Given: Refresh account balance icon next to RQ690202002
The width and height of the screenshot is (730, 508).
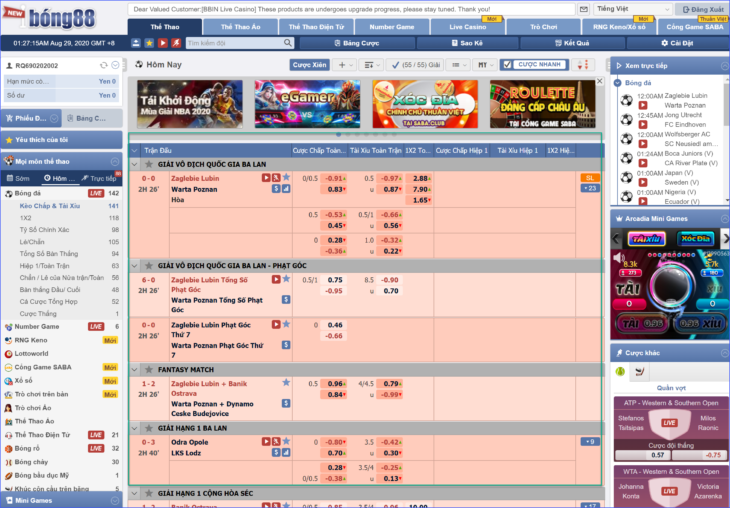Looking at the screenshot, I should (x=104, y=65).
